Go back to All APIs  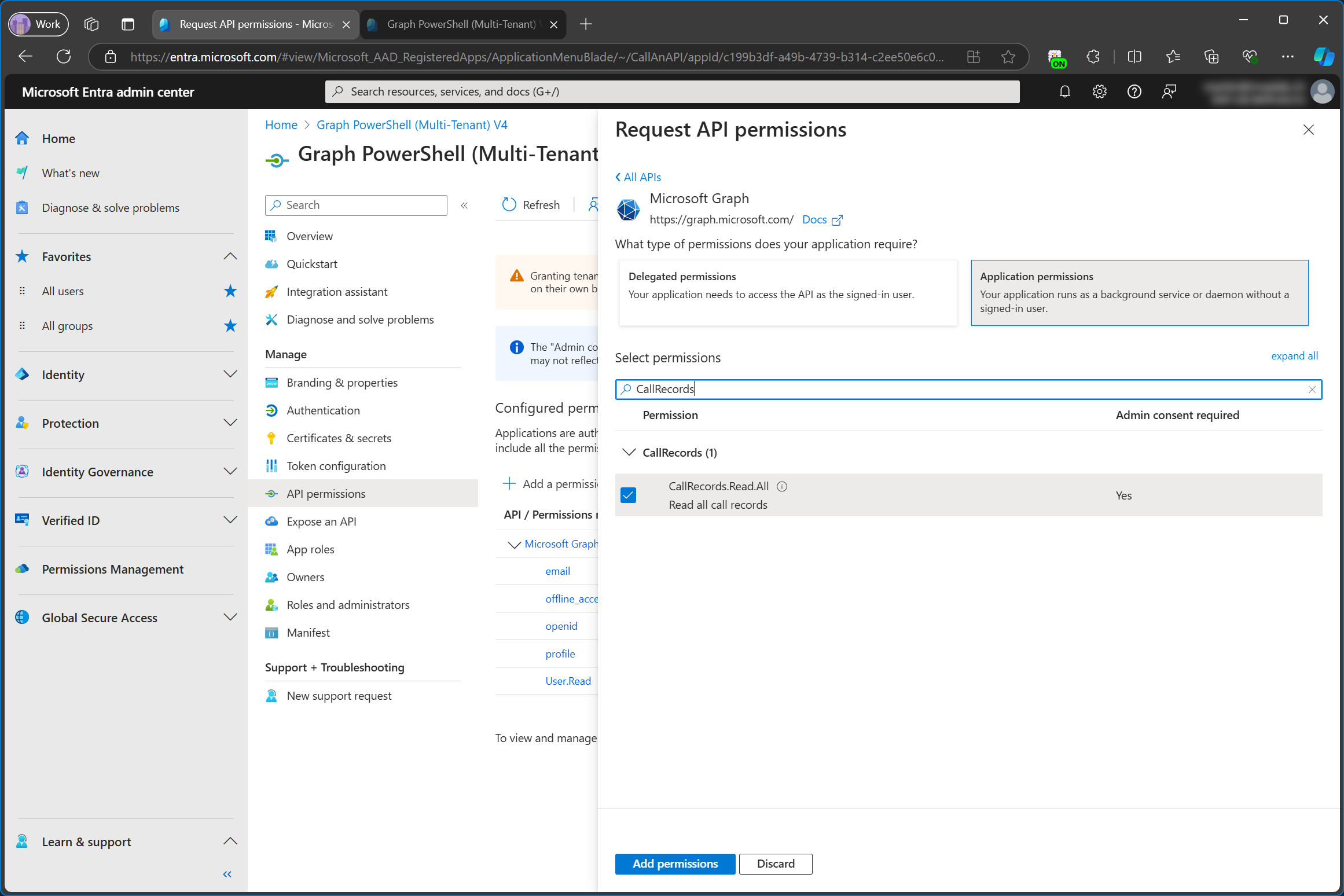[x=638, y=177]
